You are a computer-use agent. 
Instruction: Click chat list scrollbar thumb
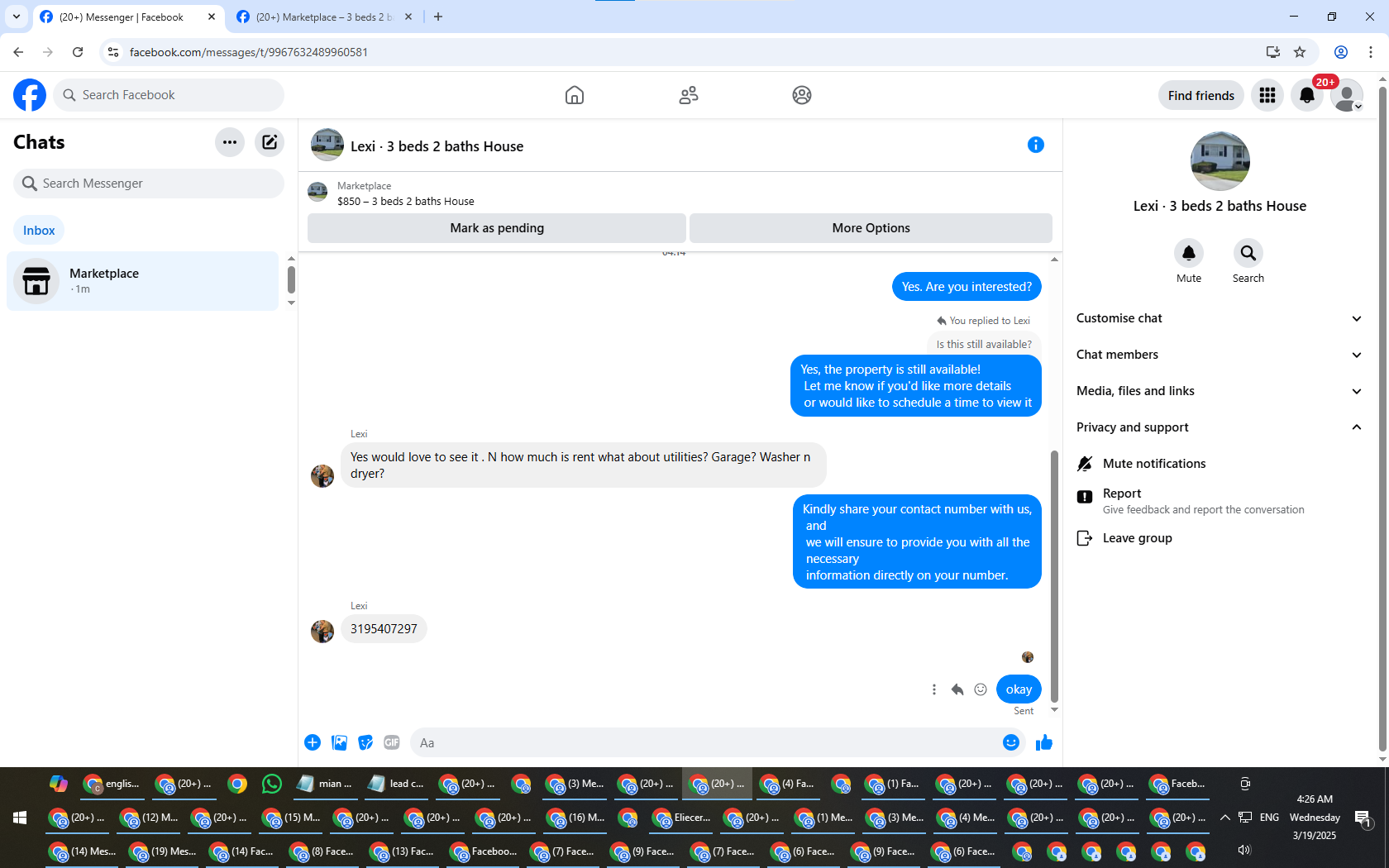coord(291,279)
